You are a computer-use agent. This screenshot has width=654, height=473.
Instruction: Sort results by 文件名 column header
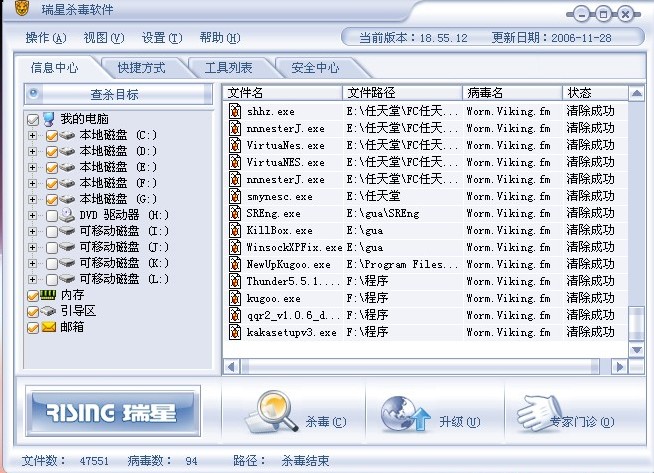[x=283, y=93]
